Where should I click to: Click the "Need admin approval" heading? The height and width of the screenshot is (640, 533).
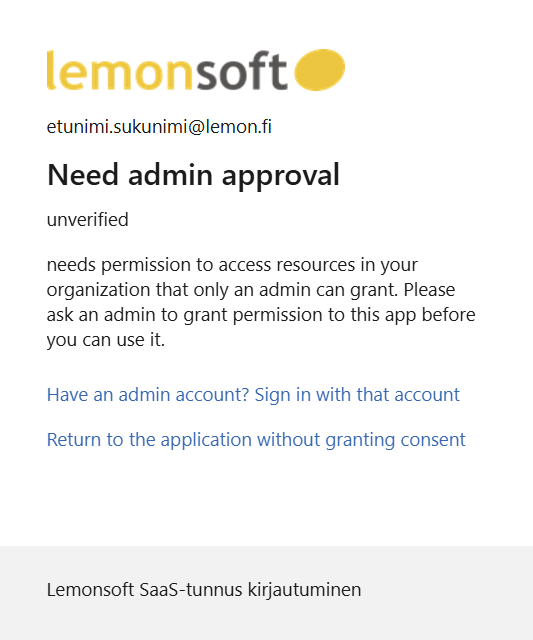coord(193,175)
